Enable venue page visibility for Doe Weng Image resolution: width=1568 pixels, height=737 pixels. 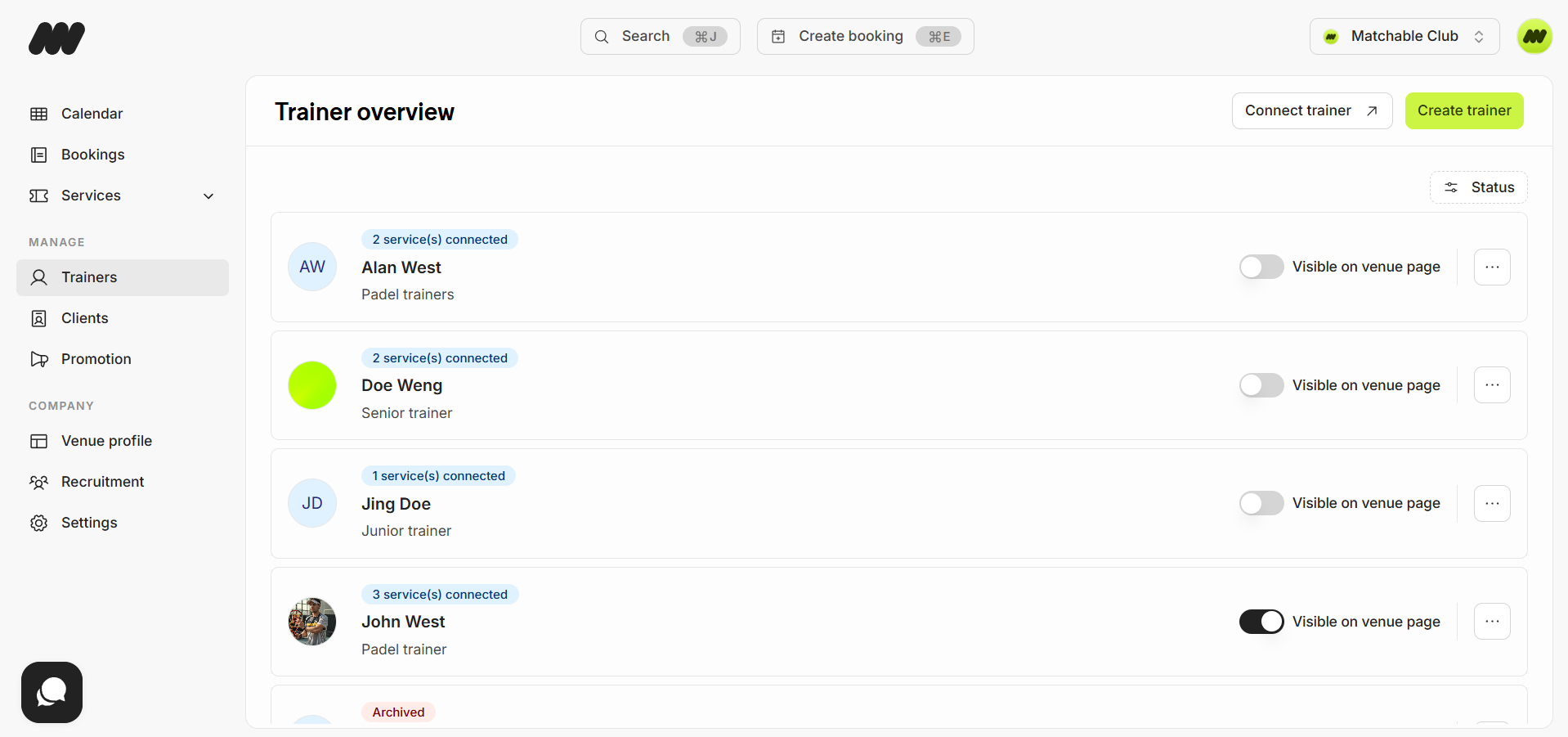tap(1261, 385)
